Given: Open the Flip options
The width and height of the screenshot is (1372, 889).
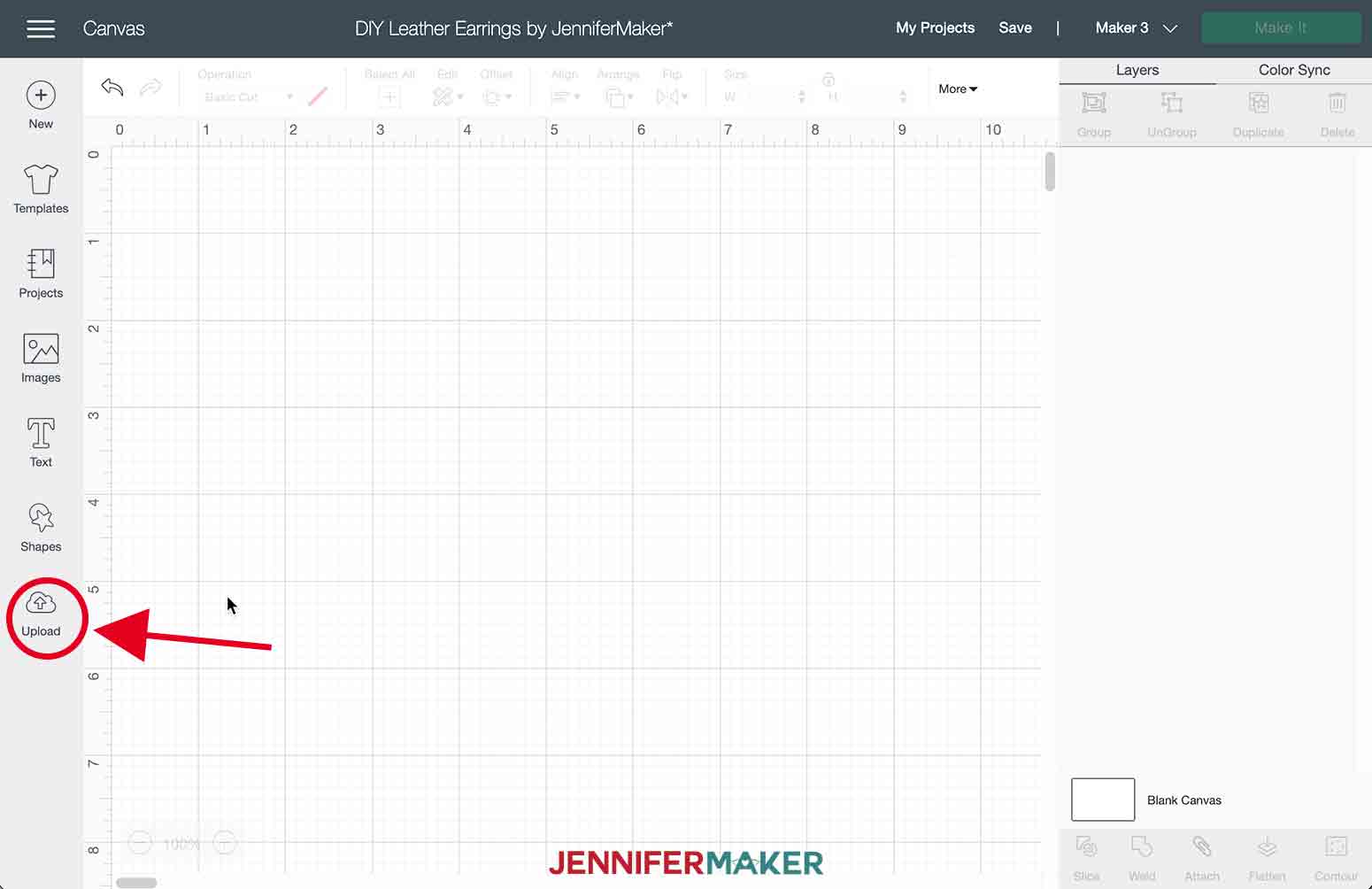Looking at the screenshot, I should pos(672,97).
